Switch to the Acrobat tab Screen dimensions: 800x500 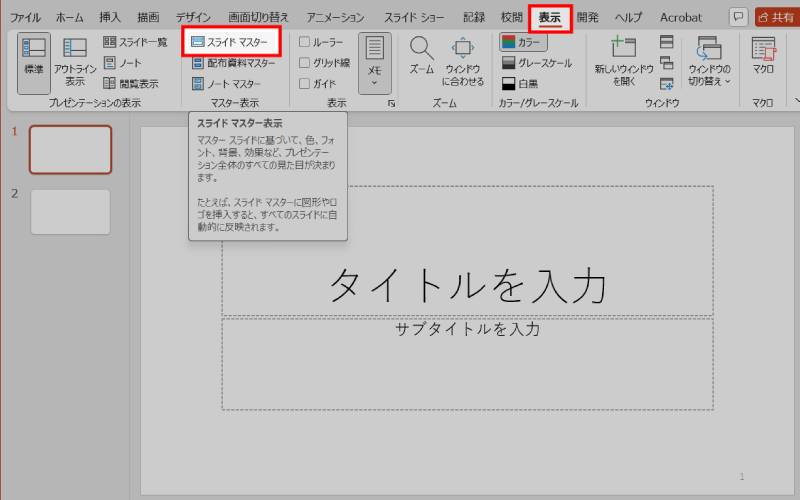[681, 17]
